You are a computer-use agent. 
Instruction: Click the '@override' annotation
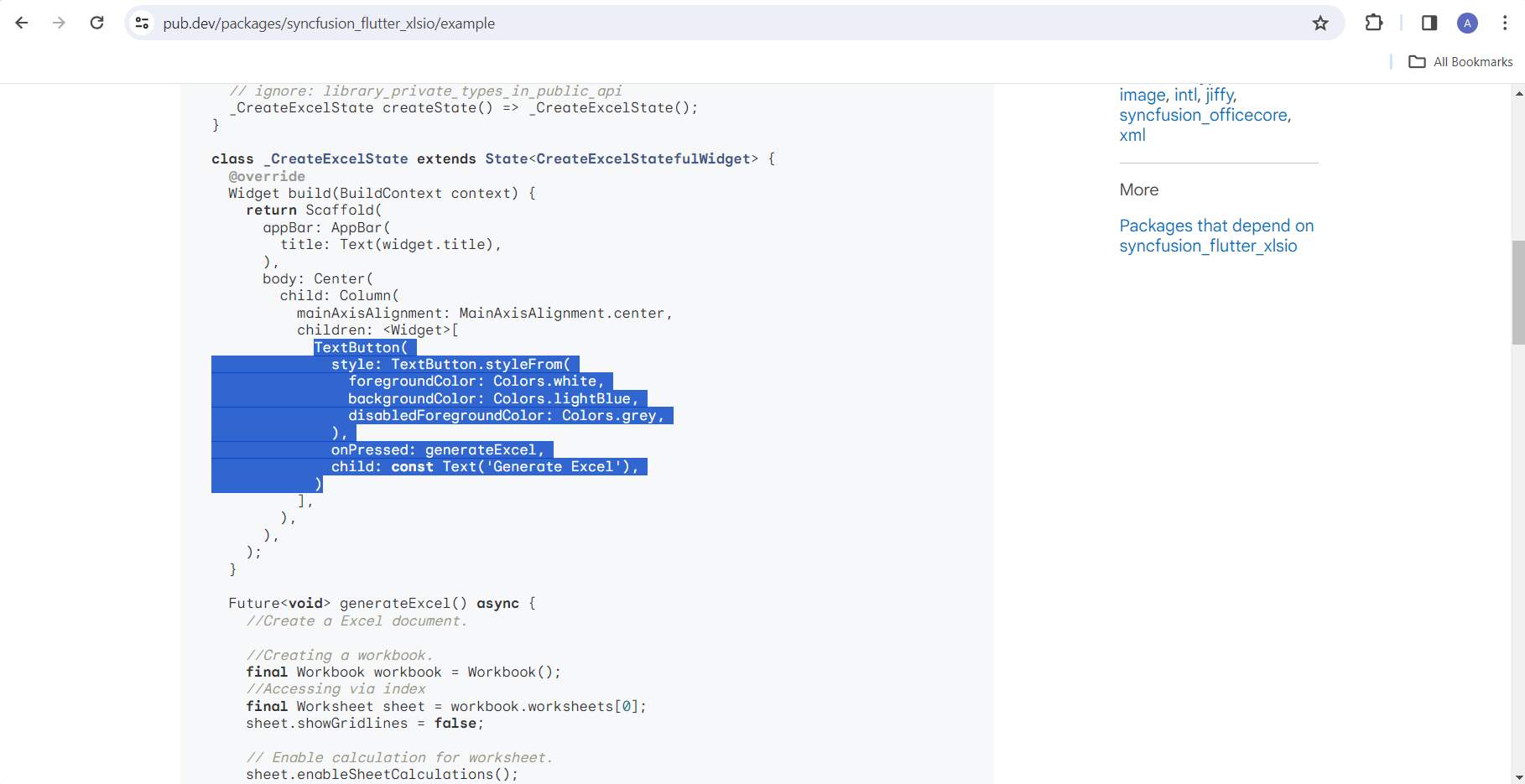tap(267, 176)
